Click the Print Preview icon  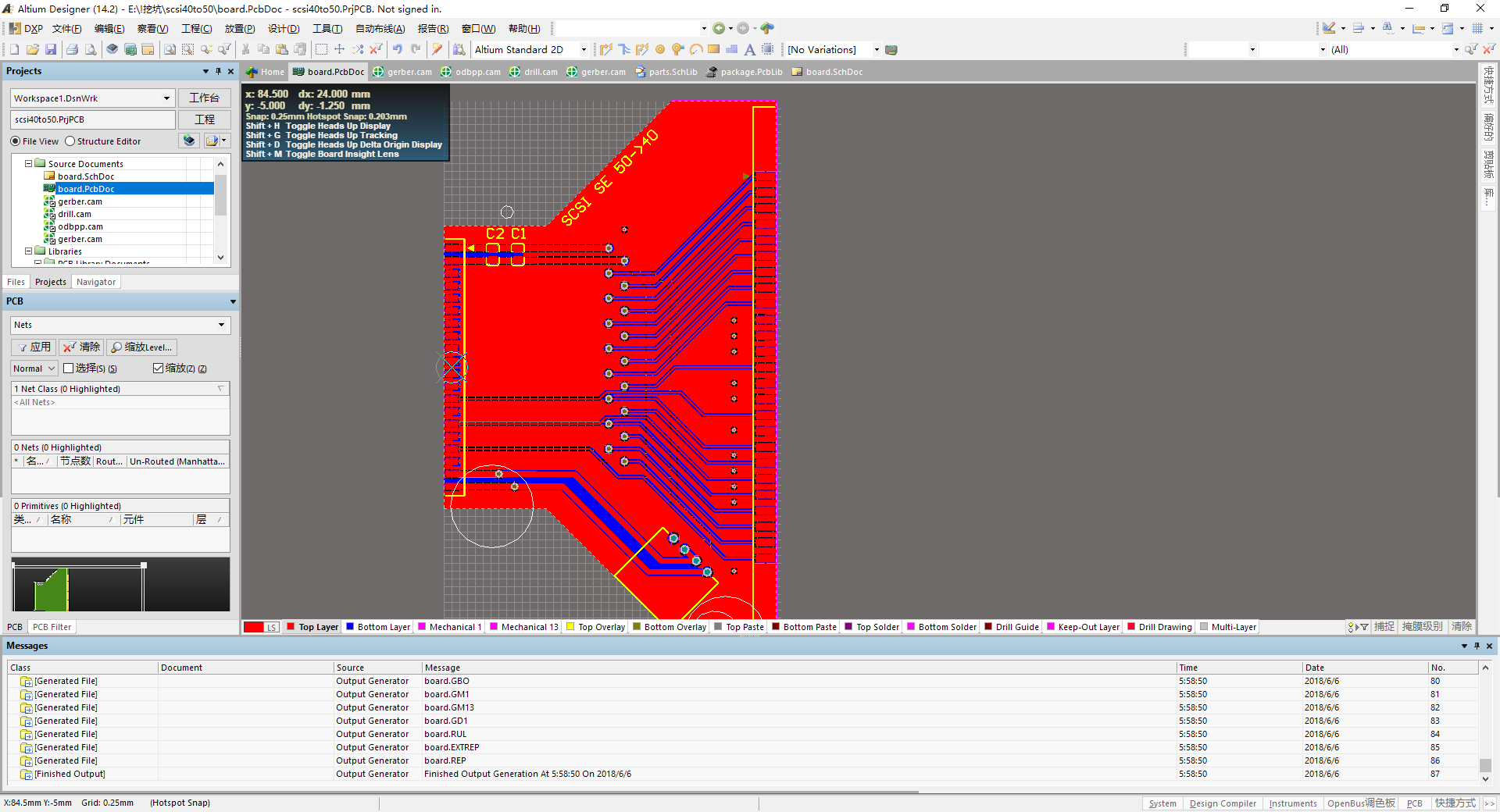[91, 49]
